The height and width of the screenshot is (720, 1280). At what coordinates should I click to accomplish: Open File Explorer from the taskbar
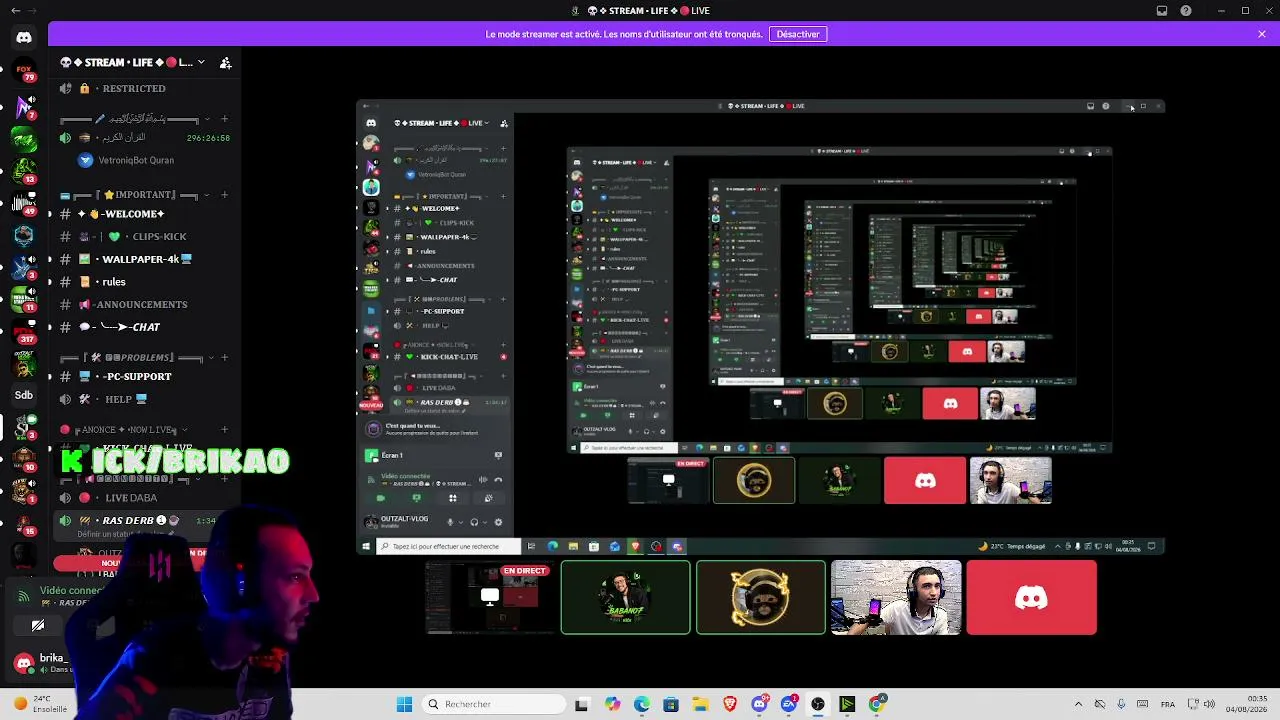pos(700,704)
